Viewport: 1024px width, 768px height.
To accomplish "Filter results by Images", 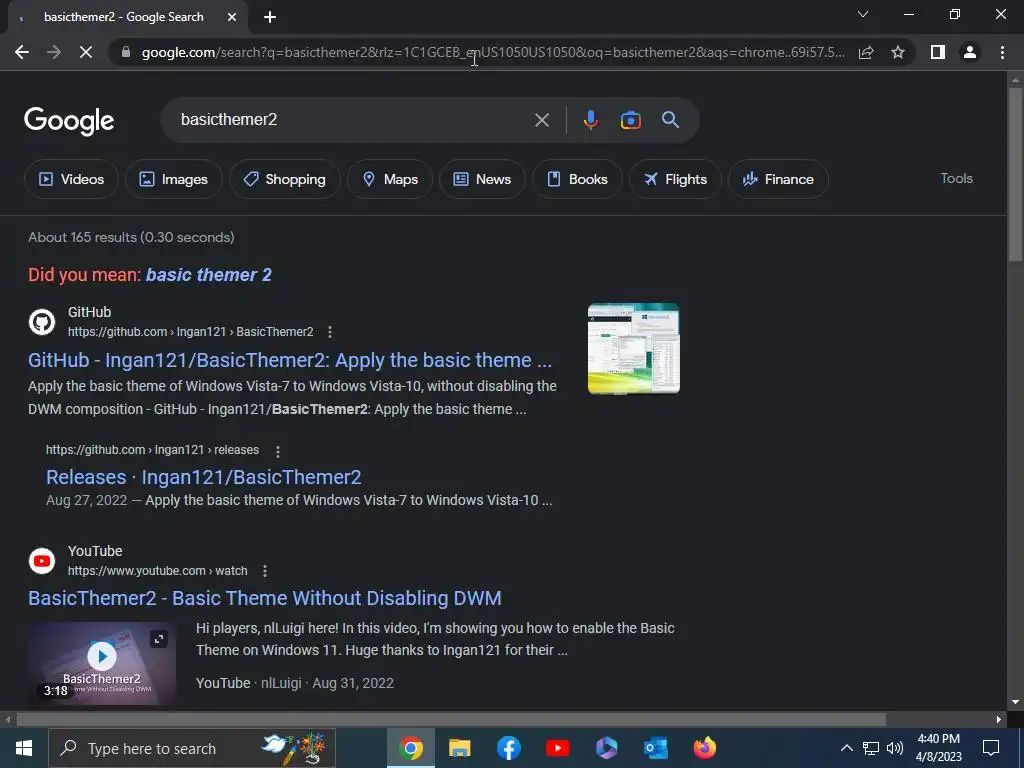I will point(174,179).
